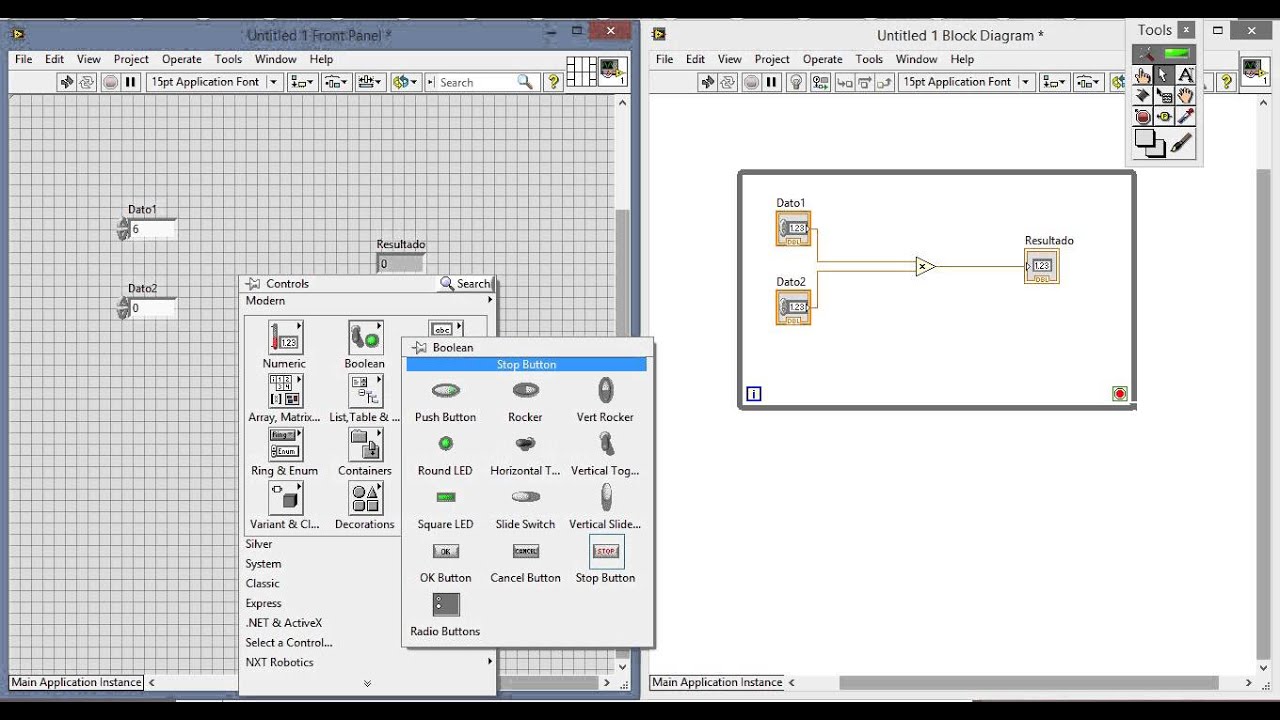Click Abort Execution in Front Panel toolbar

tap(111, 82)
